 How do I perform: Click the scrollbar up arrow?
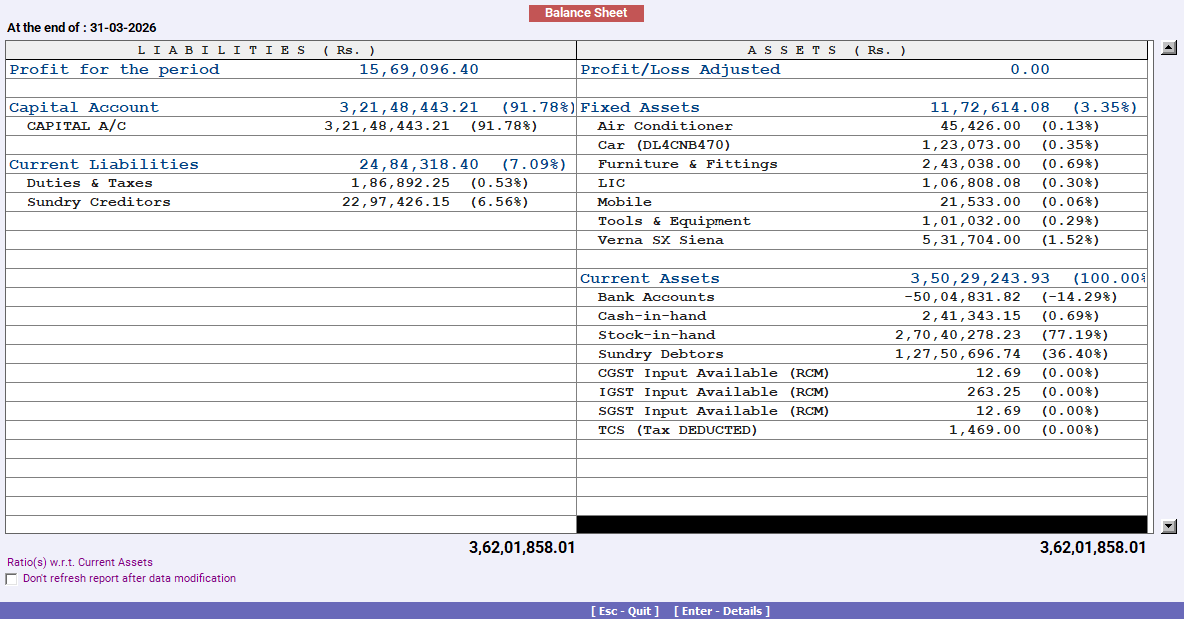click(x=1166, y=46)
